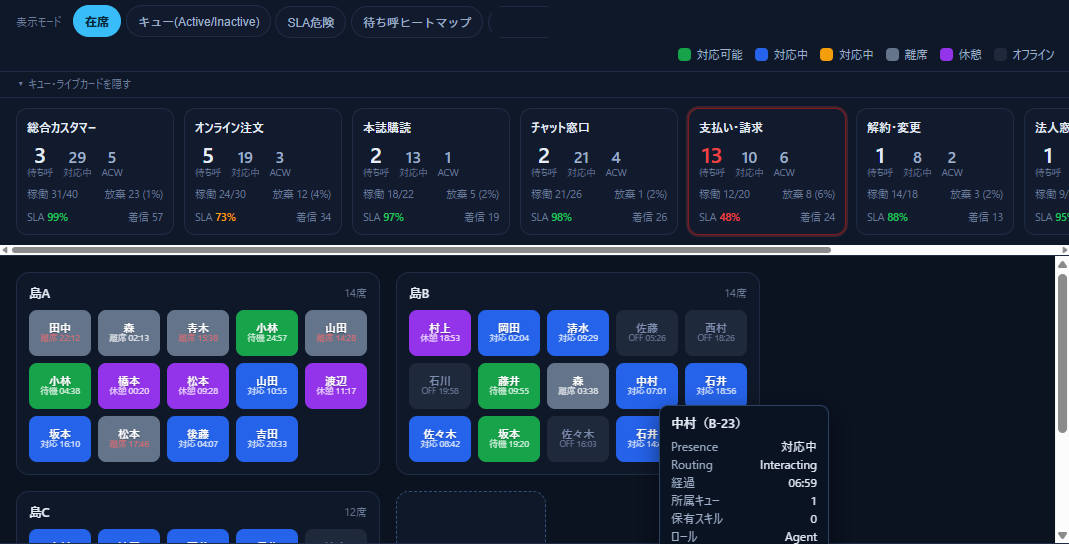
Task: Click the orange 対応中 legend swatch
Action: pyautogui.click(x=826, y=55)
